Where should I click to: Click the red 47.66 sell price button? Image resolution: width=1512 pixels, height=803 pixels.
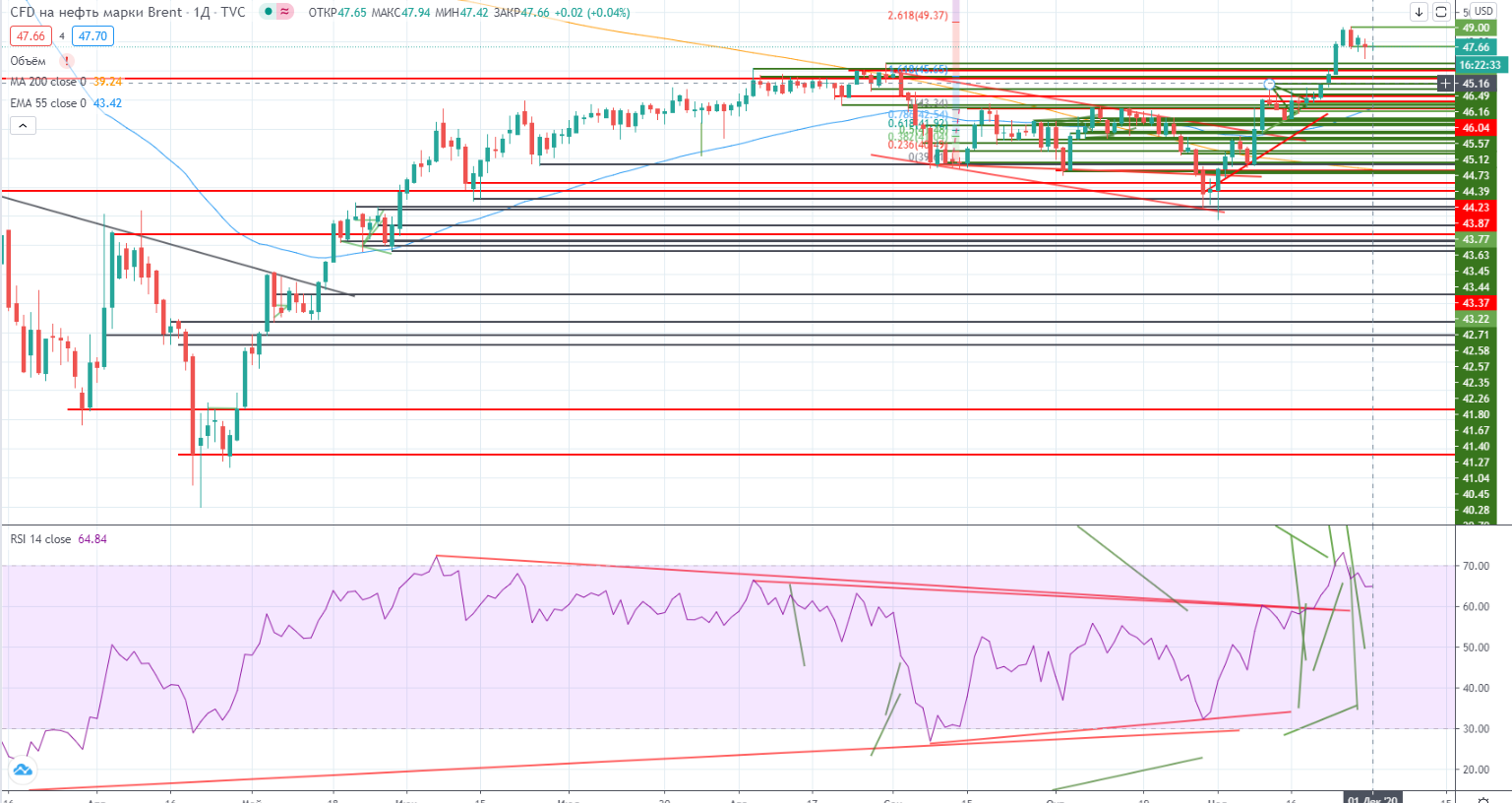coord(30,36)
